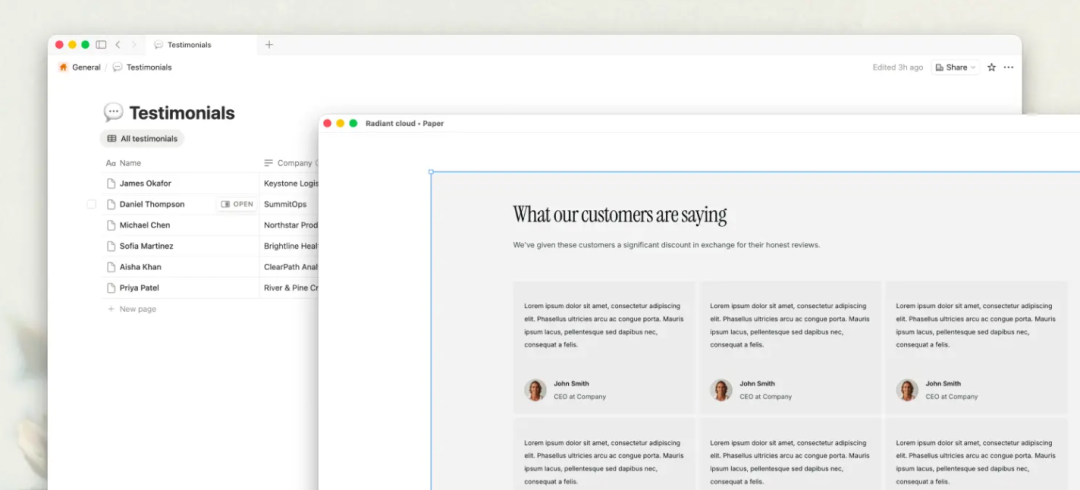Select the top-left handle of the artboard
Image resolution: width=1080 pixels, height=490 pixels.
click(x=431, y=172)
